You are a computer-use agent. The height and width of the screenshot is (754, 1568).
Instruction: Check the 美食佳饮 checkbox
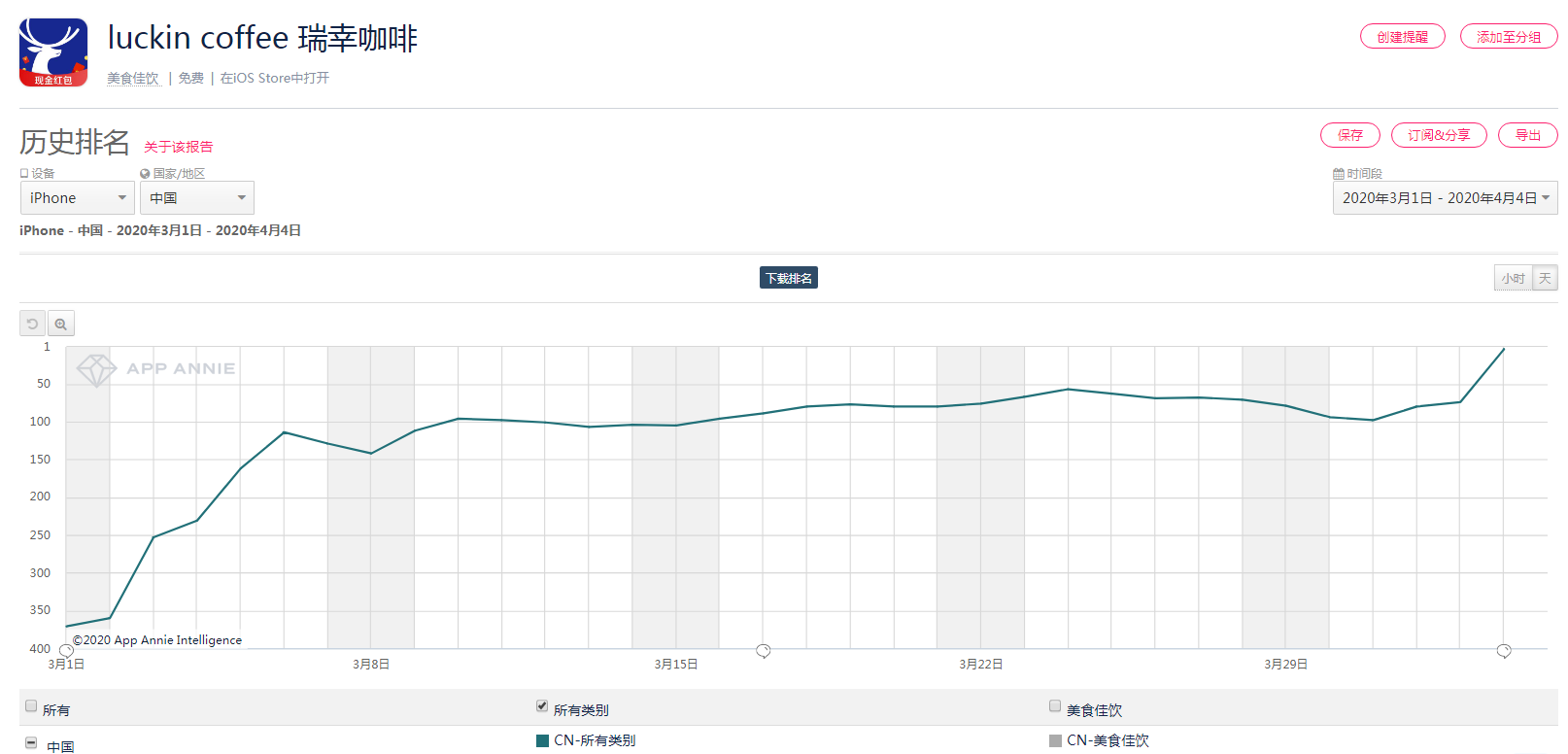pyautogui.click(x=1055, y=706)
